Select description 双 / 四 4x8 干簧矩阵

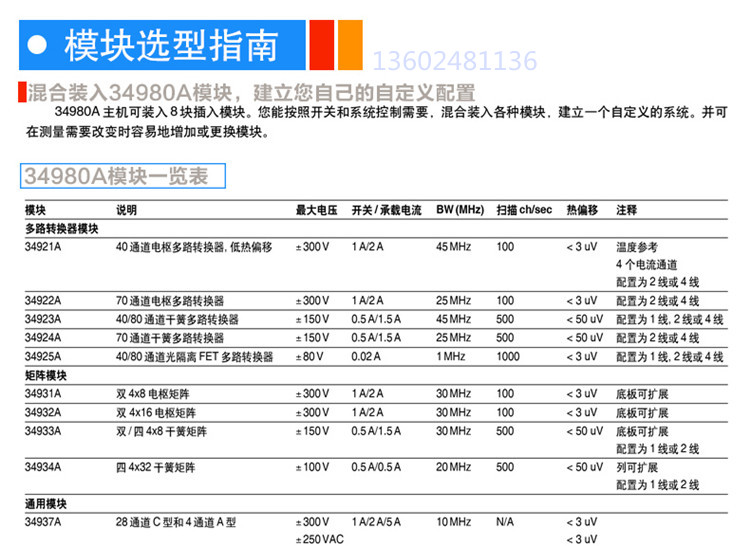[x=161, y=431]
